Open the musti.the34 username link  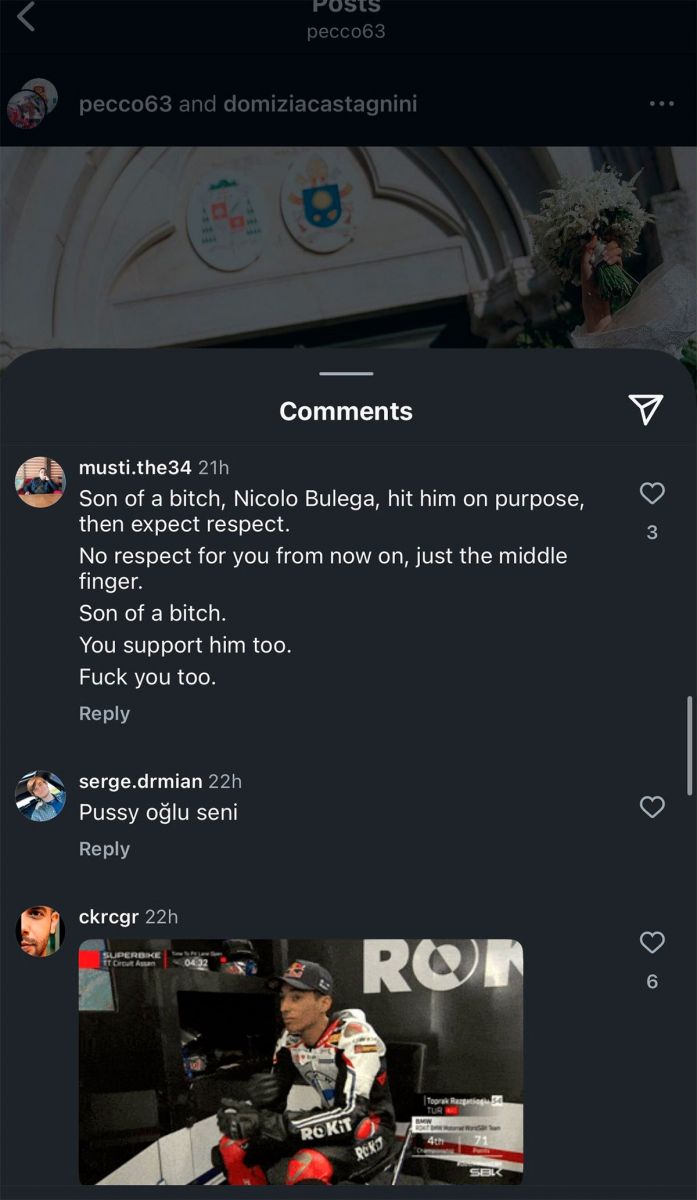(135, 467)
